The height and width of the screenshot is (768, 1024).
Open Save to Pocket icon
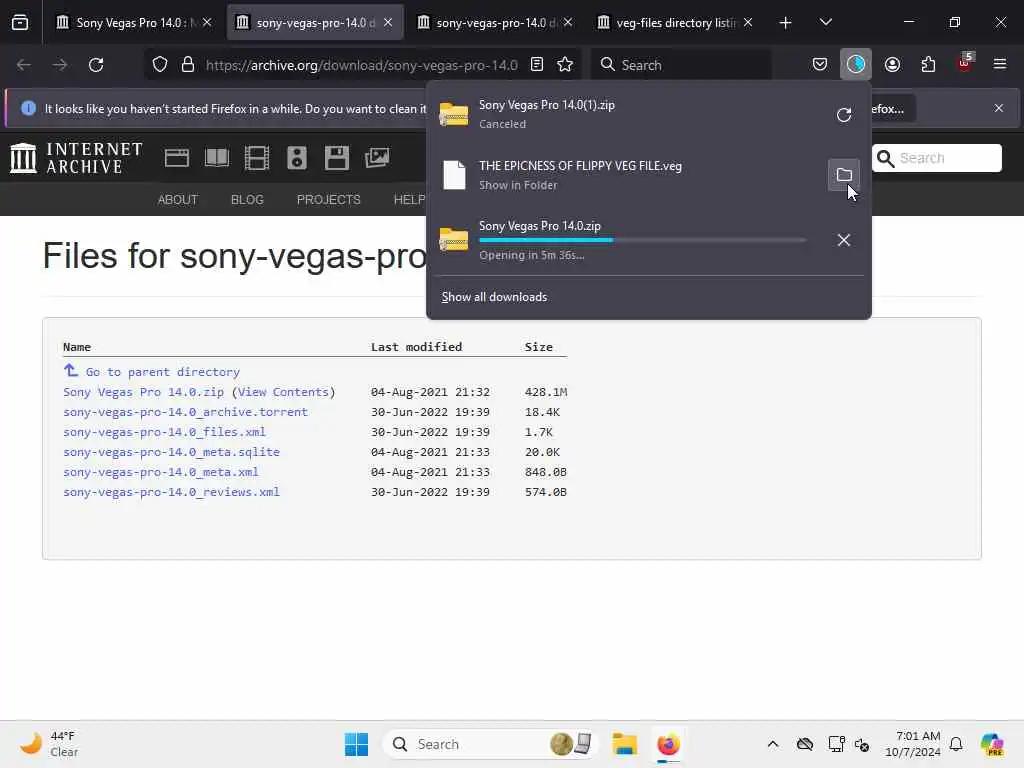click(x=820, y=65)
